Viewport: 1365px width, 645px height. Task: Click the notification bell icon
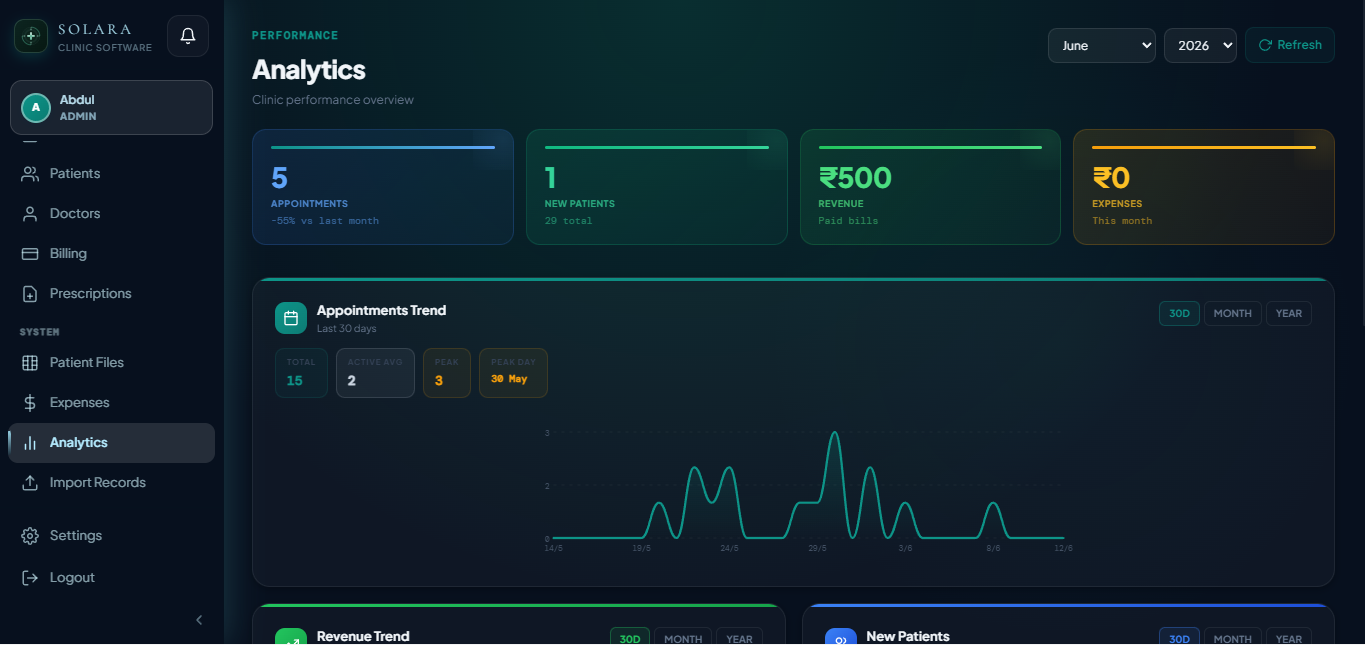[188, 36]
